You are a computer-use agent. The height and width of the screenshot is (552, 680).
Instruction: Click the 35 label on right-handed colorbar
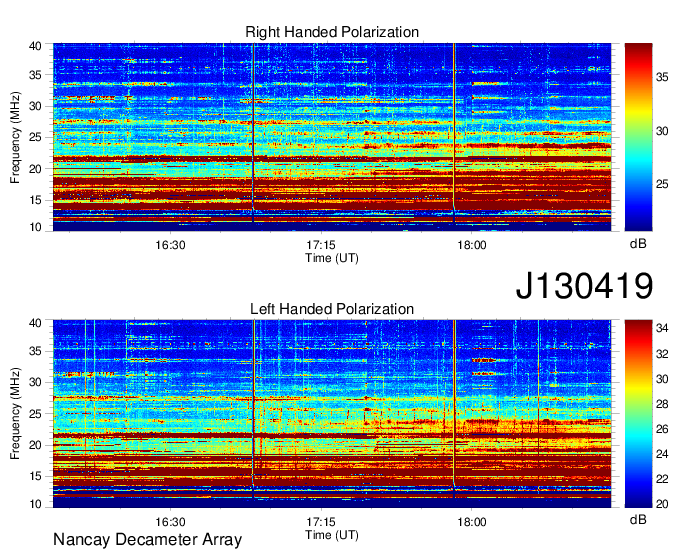(662, 78)
